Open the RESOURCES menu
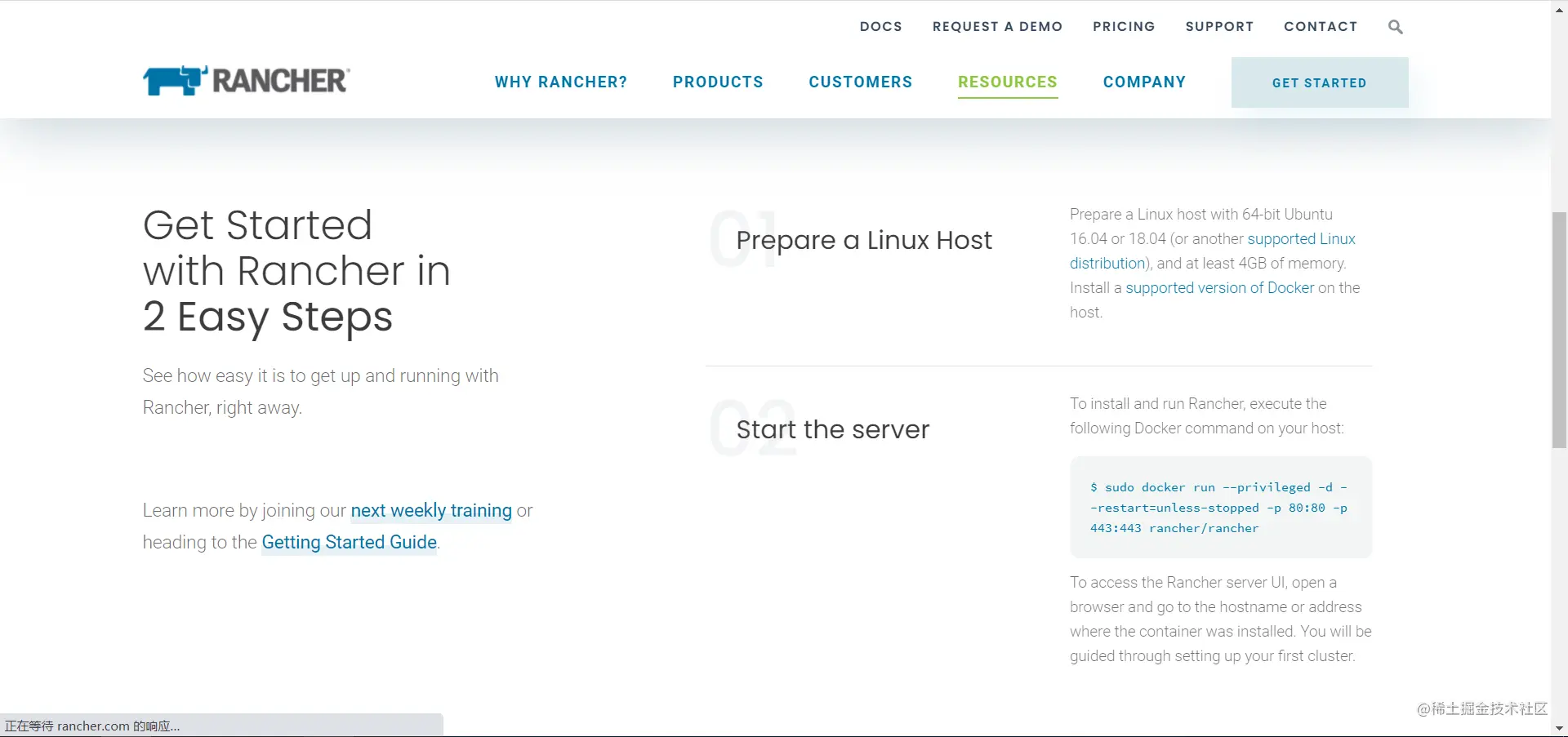This screenshot has height=737, width=1568. (x=1008, y=82)
